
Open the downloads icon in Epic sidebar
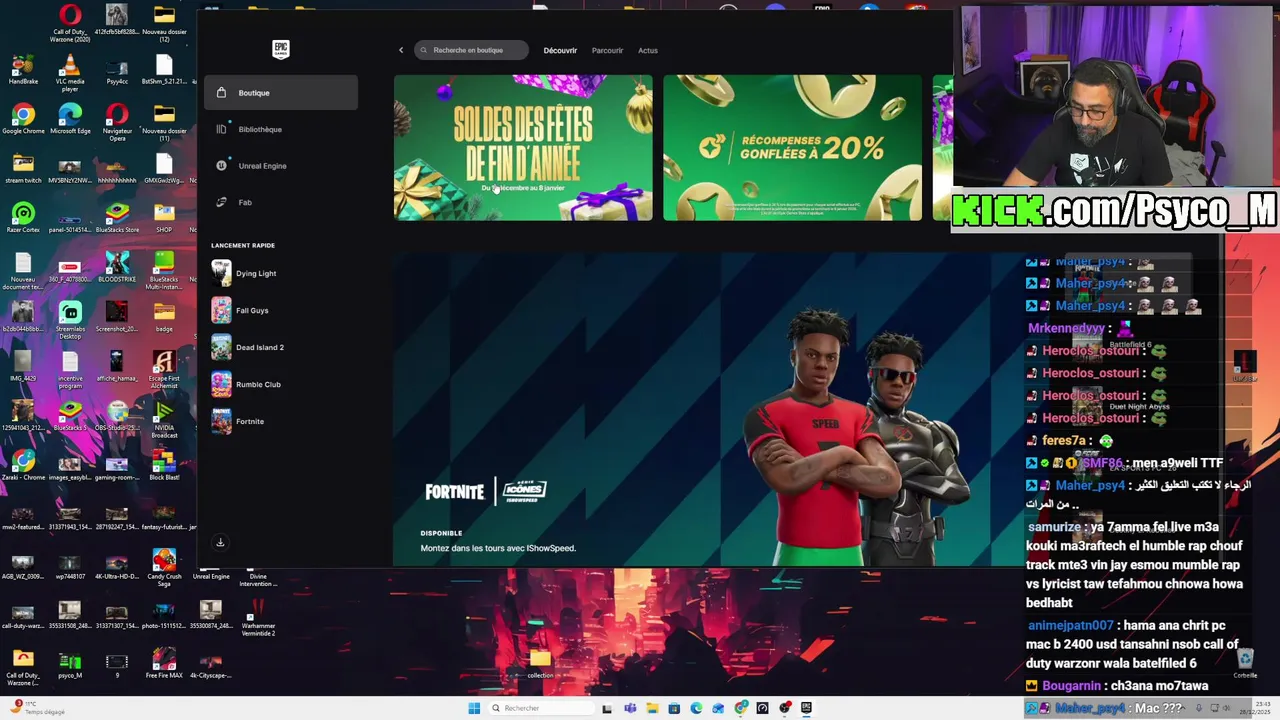click(221, 542)
